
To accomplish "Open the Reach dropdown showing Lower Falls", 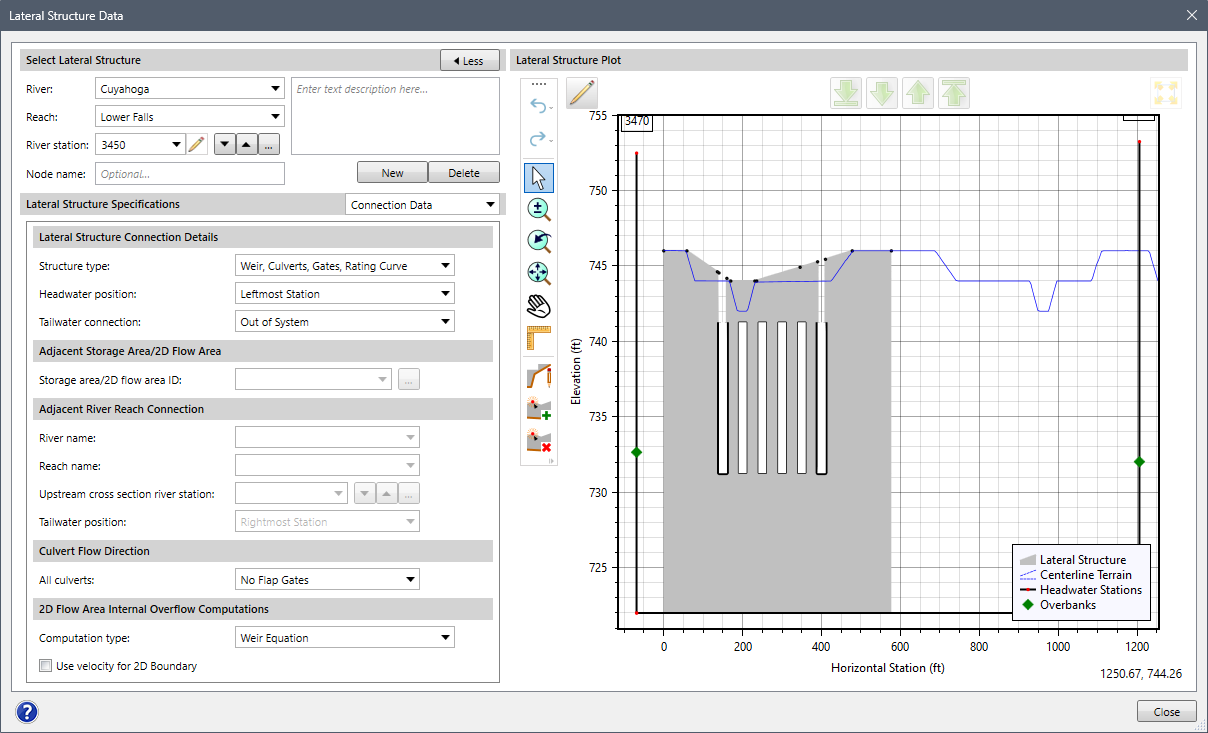I will (190, 117).
